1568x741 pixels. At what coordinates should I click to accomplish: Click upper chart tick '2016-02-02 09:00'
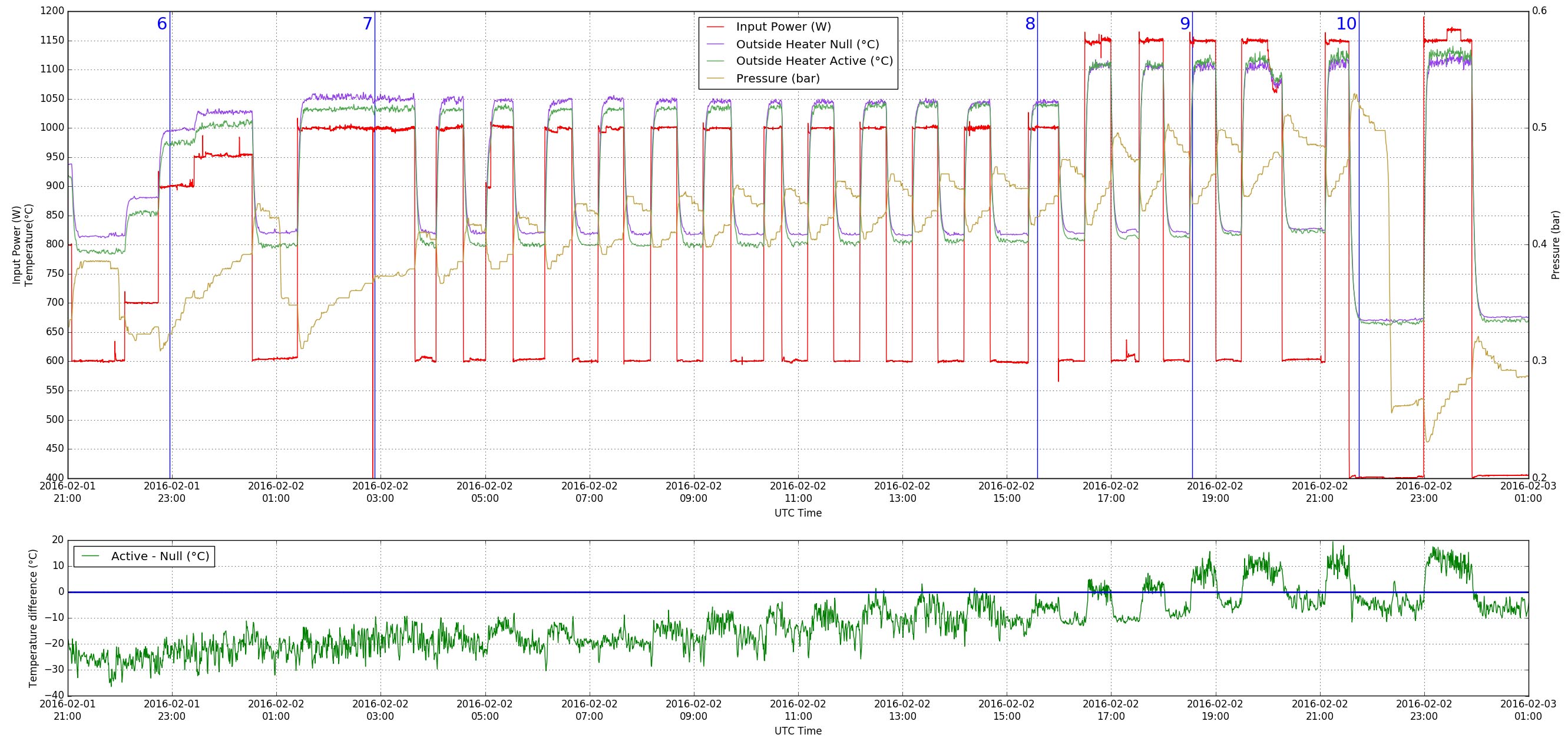point(693,492)
